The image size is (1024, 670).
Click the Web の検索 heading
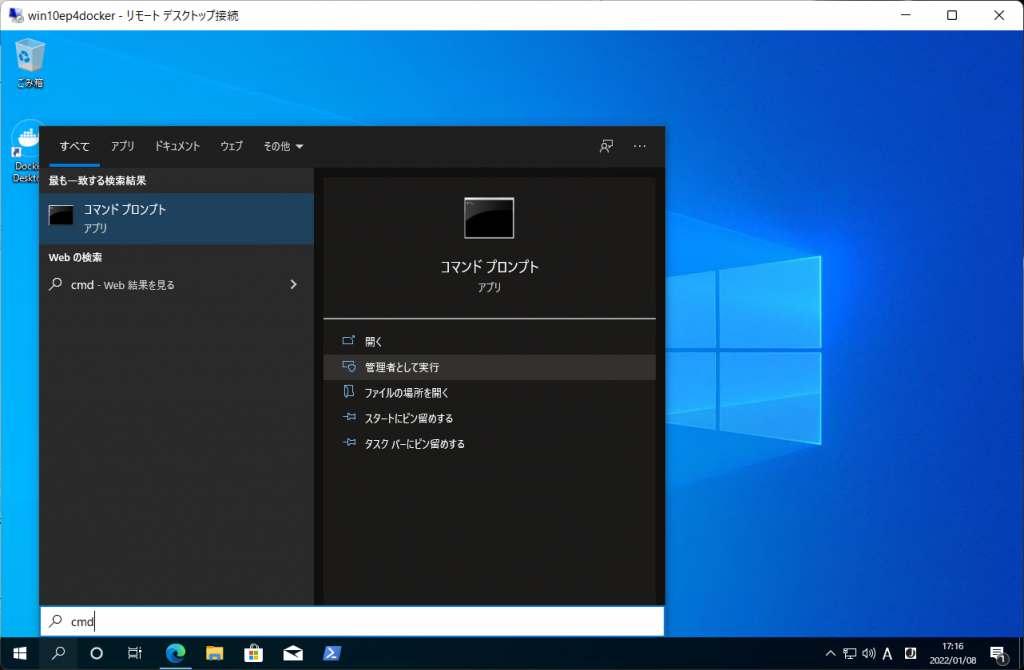pos(75,257)
